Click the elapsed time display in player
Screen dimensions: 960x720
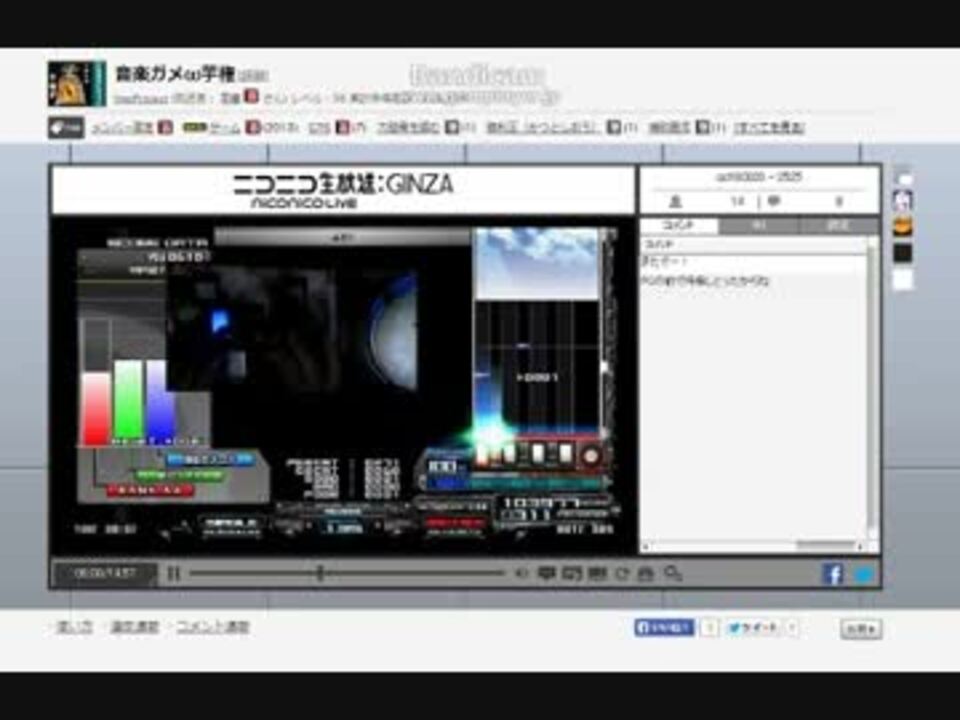click(x=104, y=574)
